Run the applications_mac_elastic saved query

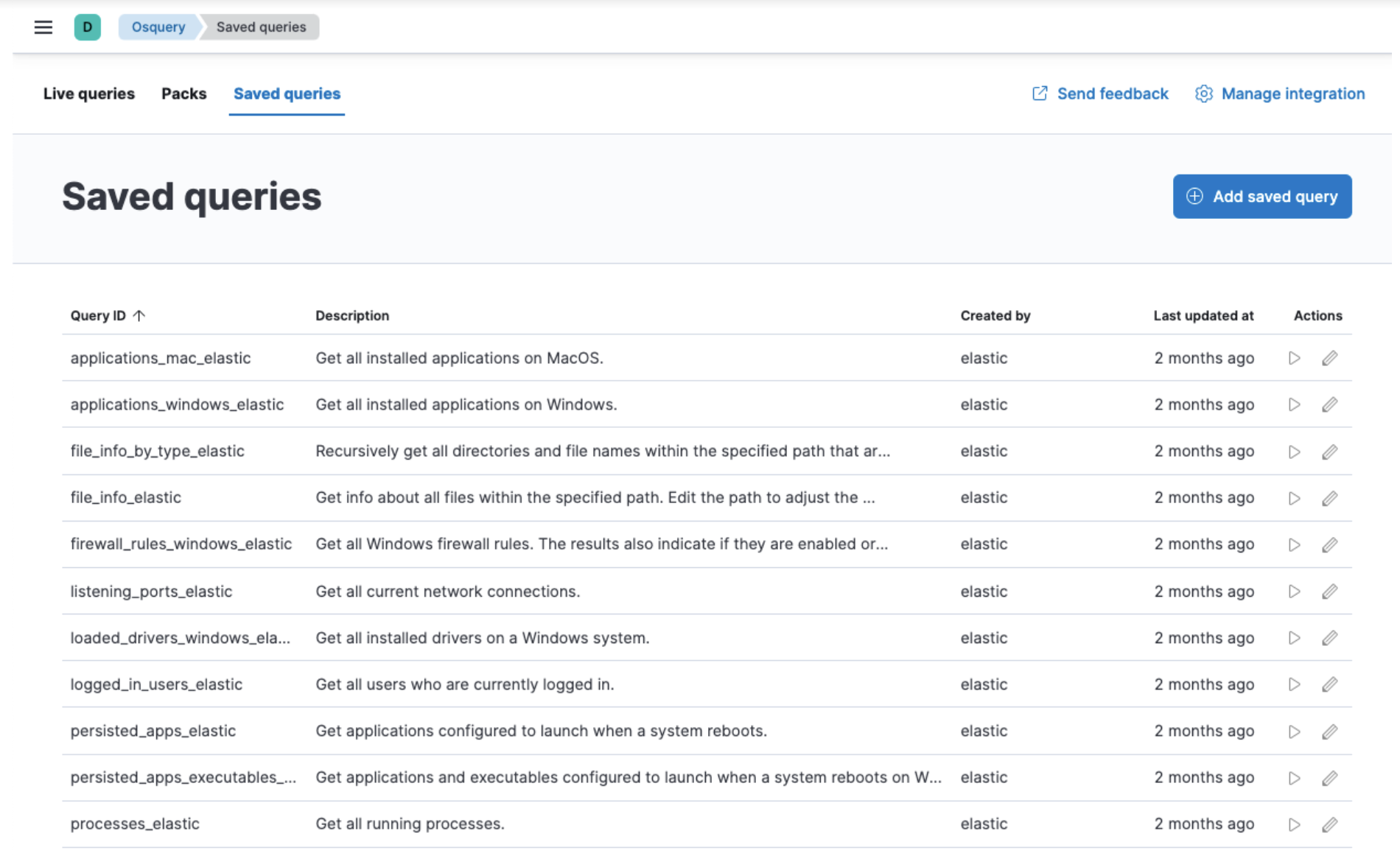tap(1295, 358)
